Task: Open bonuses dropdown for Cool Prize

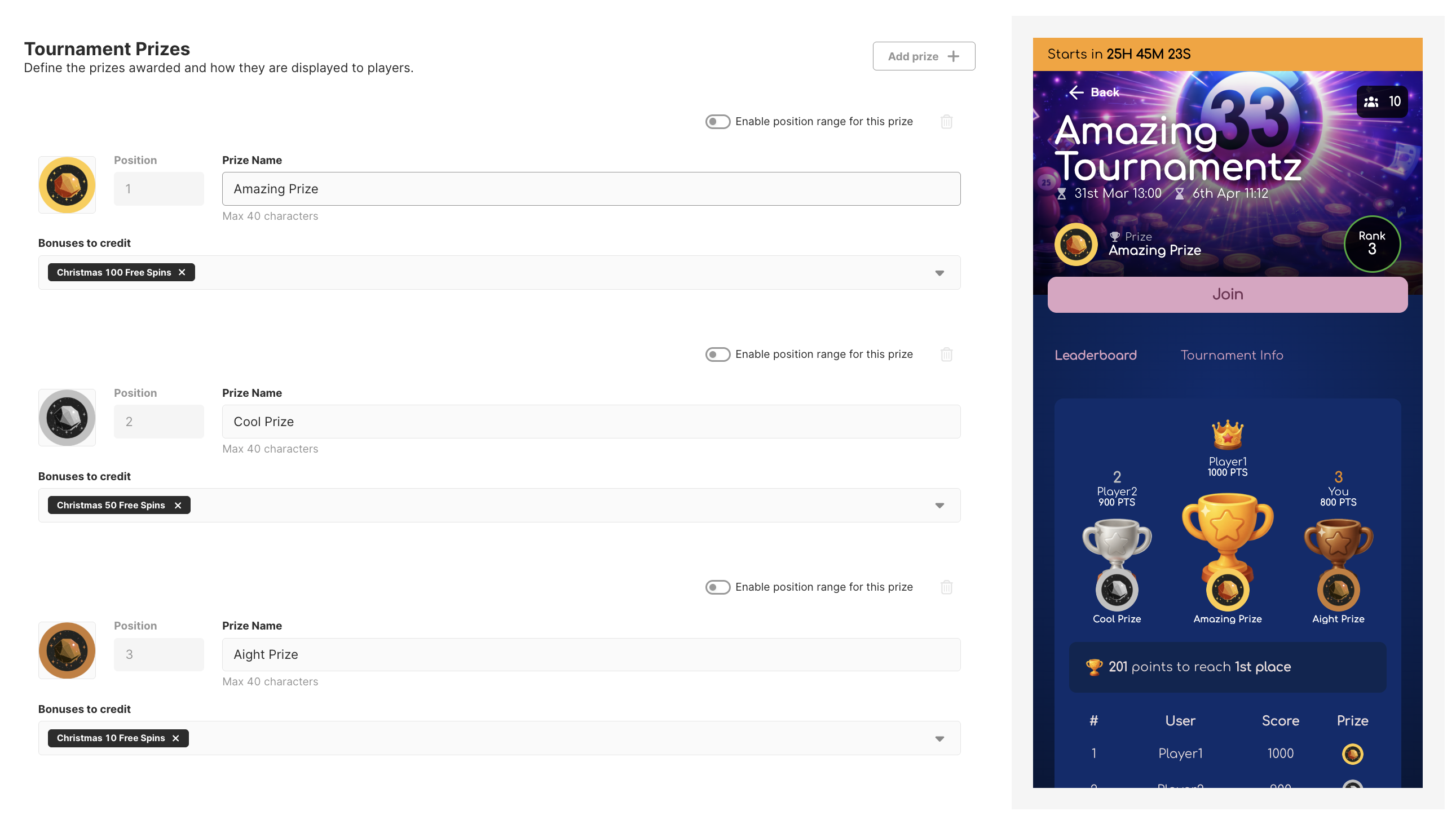Action: pos(939,506)
